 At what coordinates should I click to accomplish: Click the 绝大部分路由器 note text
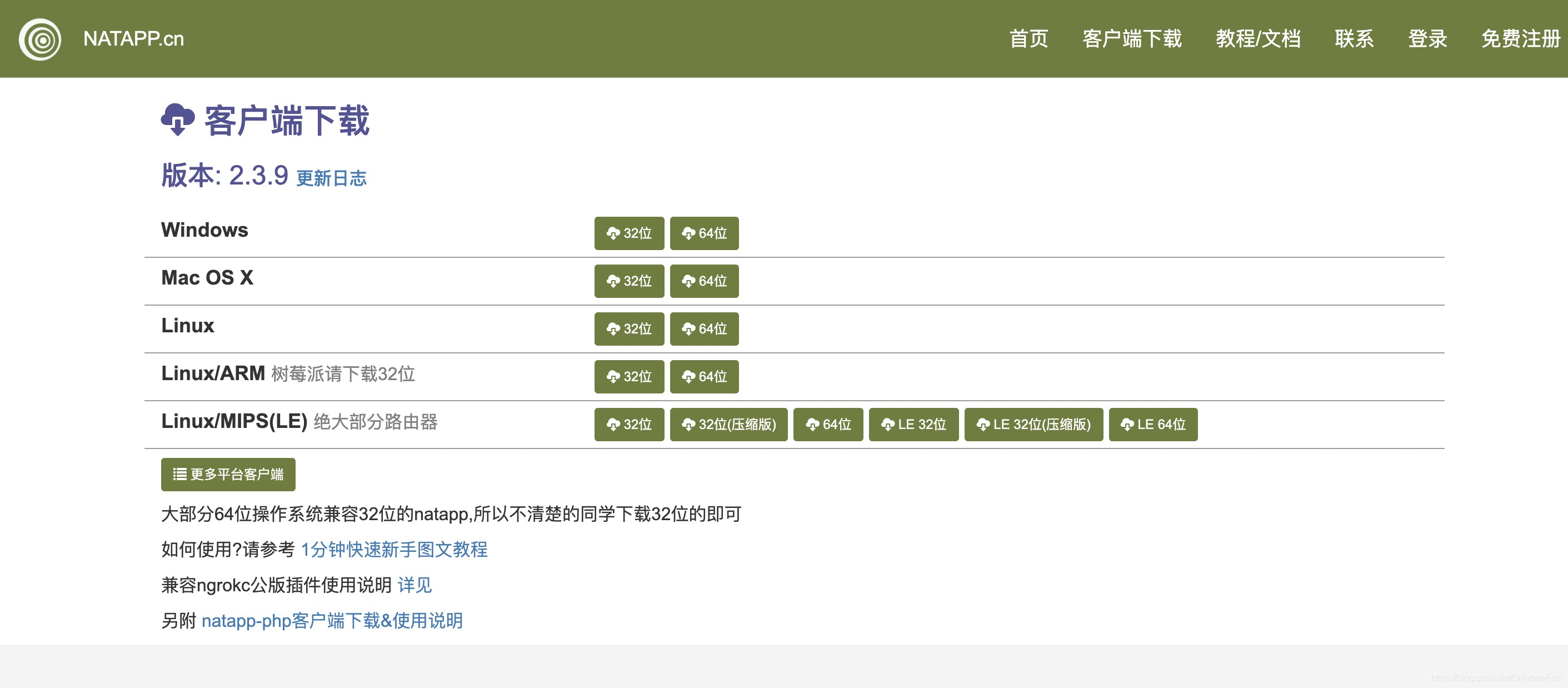click(x=376, y=421)
